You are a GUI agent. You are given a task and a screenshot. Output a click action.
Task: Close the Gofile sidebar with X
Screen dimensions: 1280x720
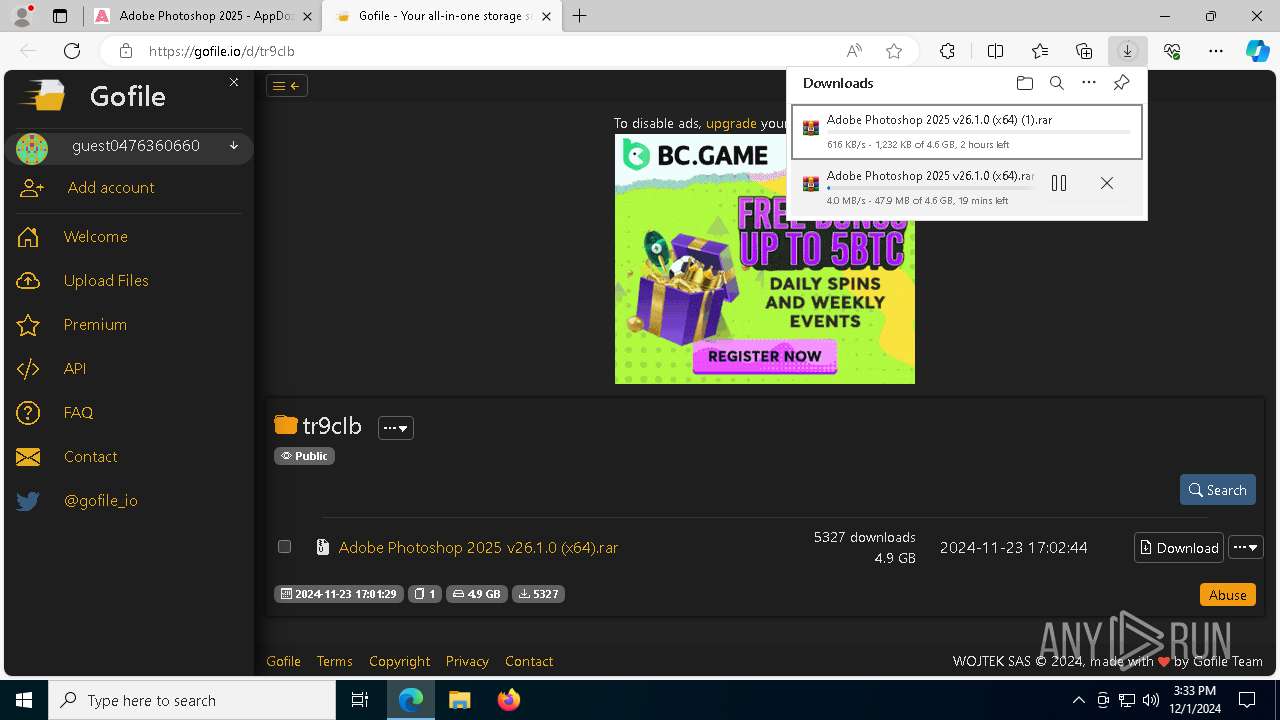tap(234, 82)
